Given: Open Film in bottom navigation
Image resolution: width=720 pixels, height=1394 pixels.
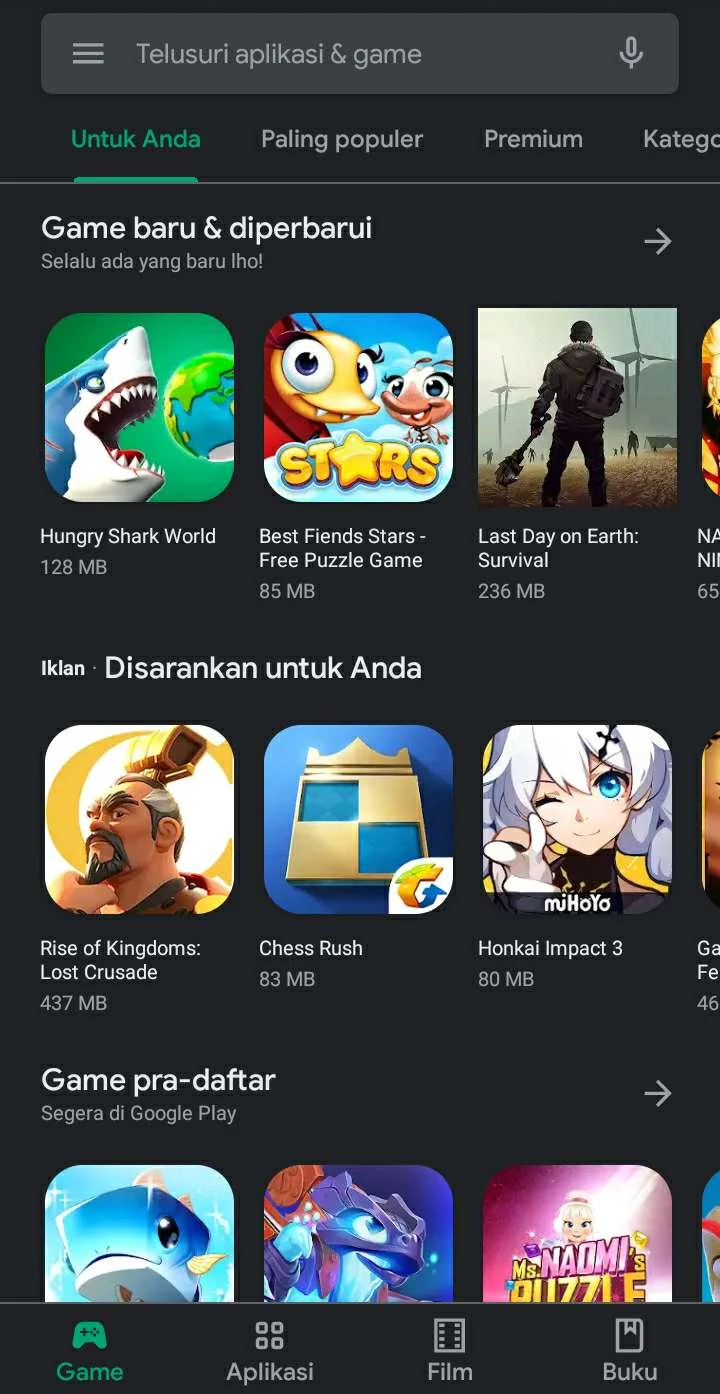Looking at the screenshot, I should click(450, 1351).
